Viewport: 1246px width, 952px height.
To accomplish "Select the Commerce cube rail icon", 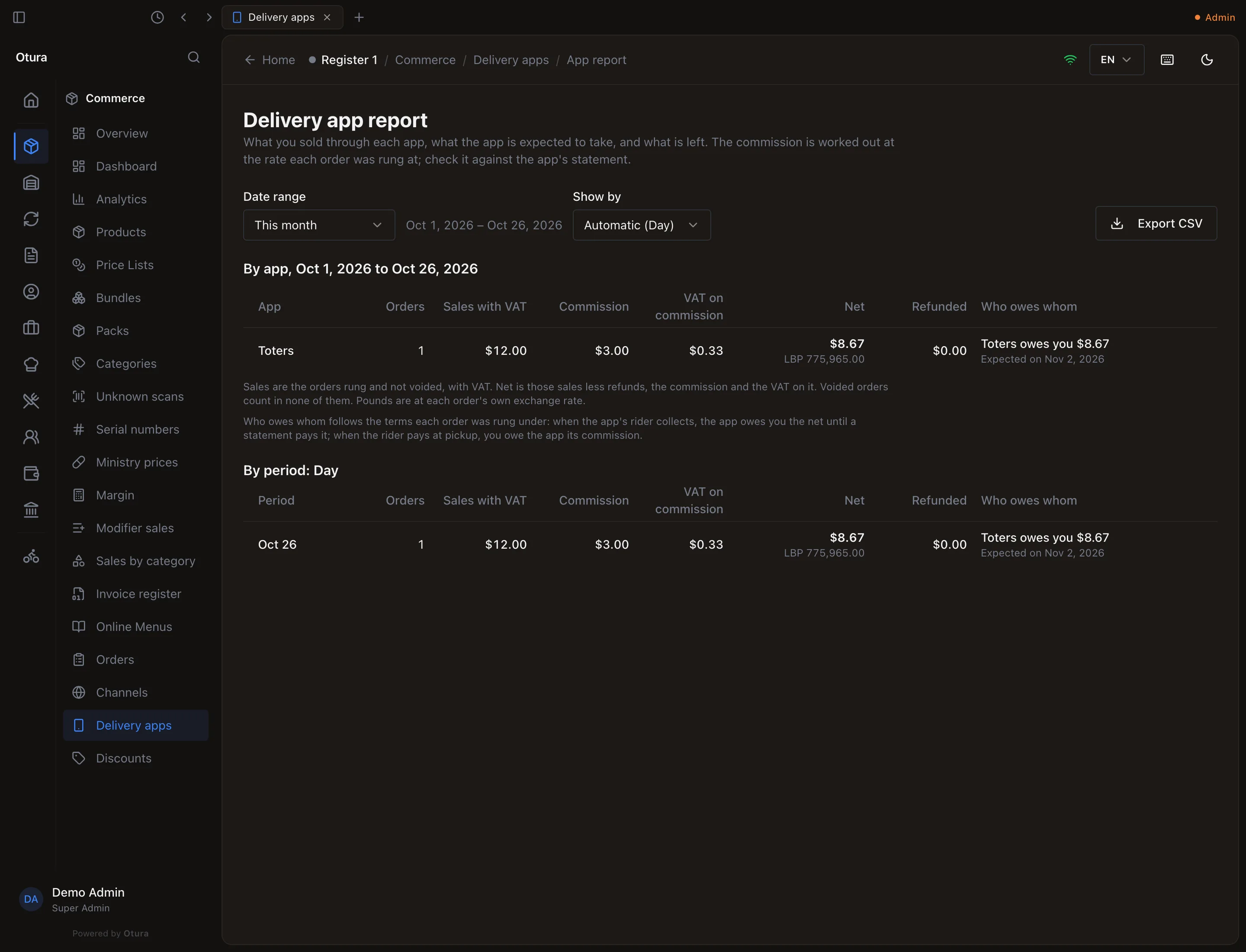I will point(31,146).
